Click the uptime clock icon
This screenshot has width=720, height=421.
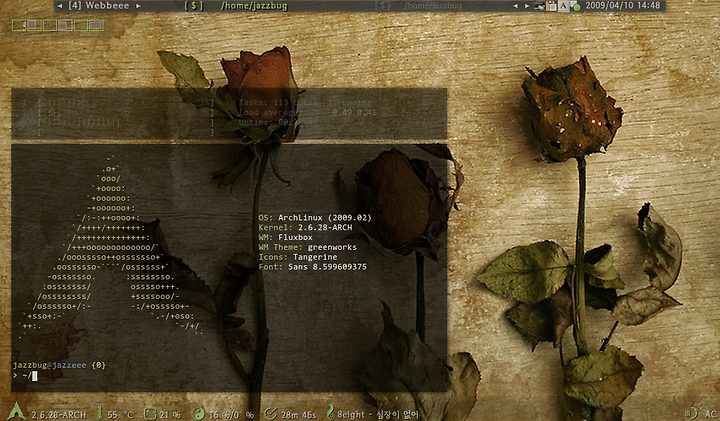point(271,413)
